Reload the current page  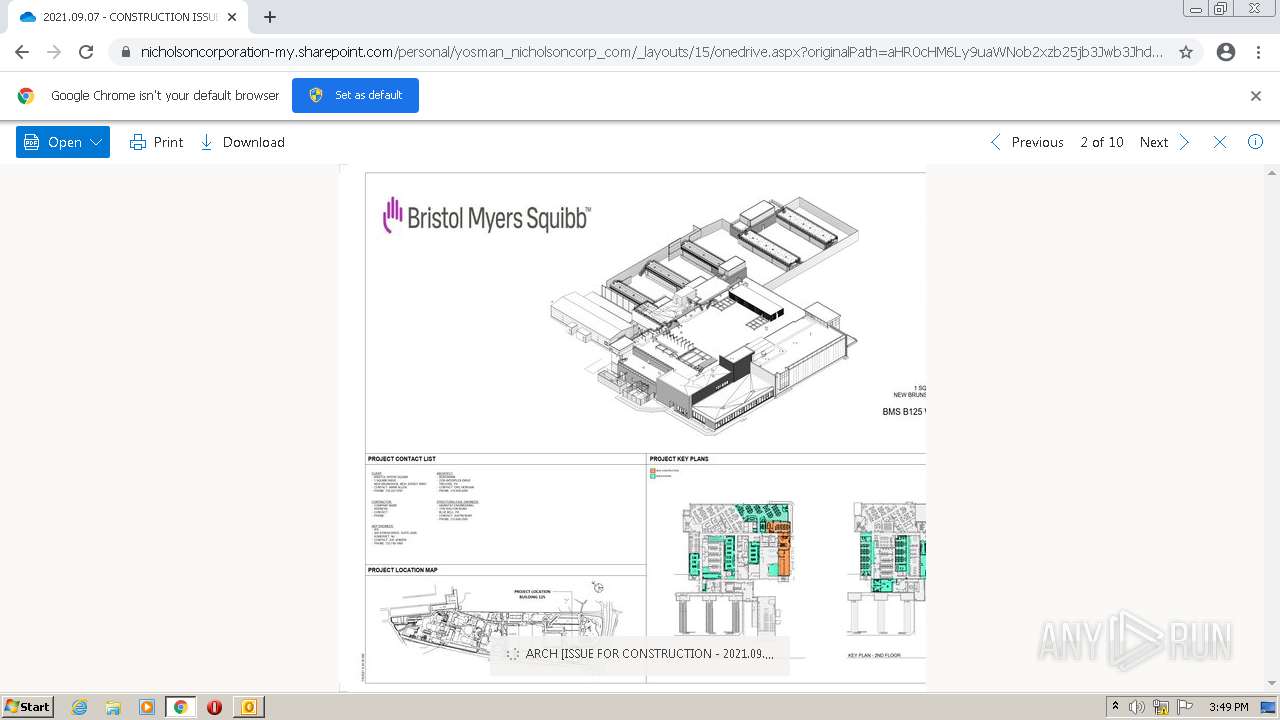coord(86,52)
